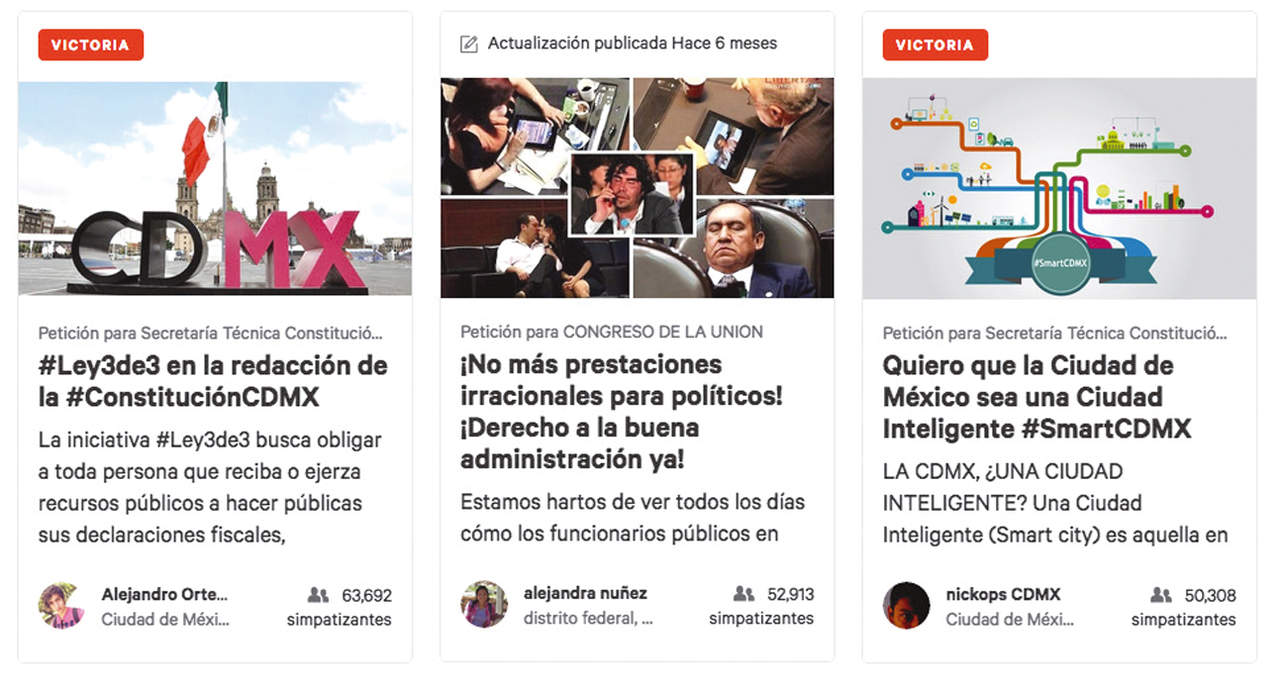This screenshot has height=686, width=1280.
Task: Click supporters icon next to 63,692
Action: (318, 595)
